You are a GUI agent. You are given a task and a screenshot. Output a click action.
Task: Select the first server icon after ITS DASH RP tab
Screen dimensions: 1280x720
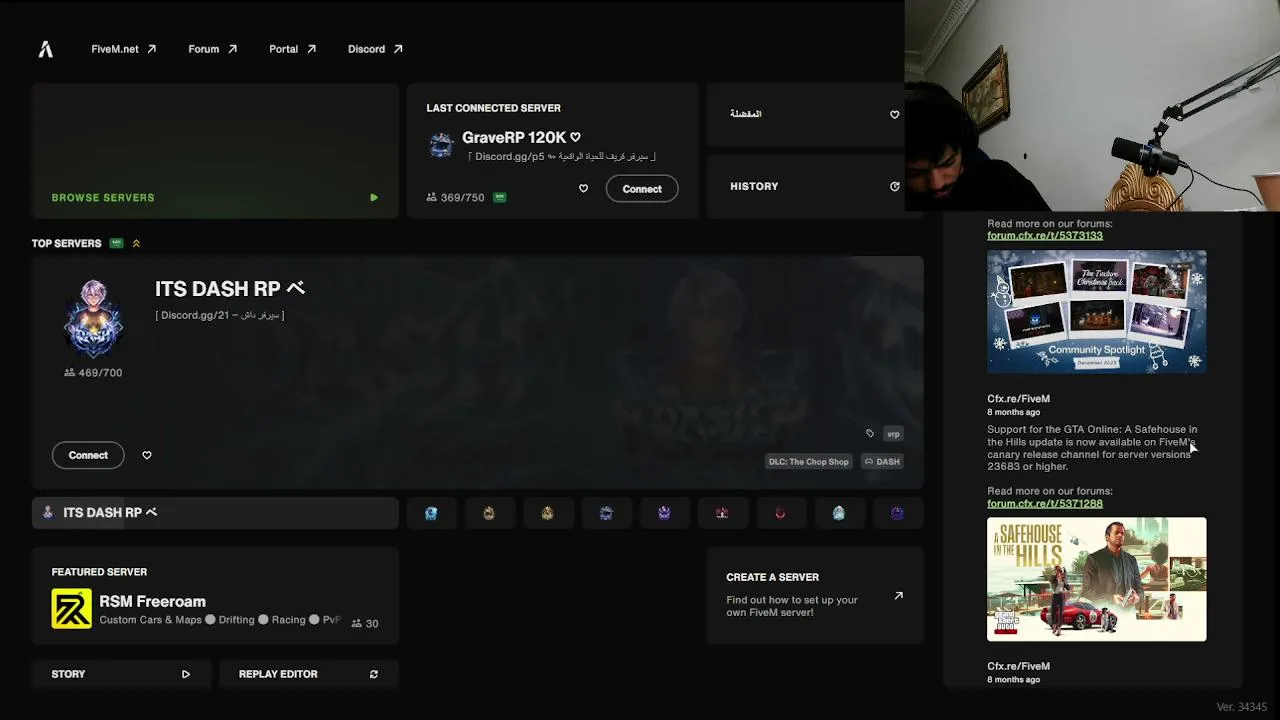(431, 513)
